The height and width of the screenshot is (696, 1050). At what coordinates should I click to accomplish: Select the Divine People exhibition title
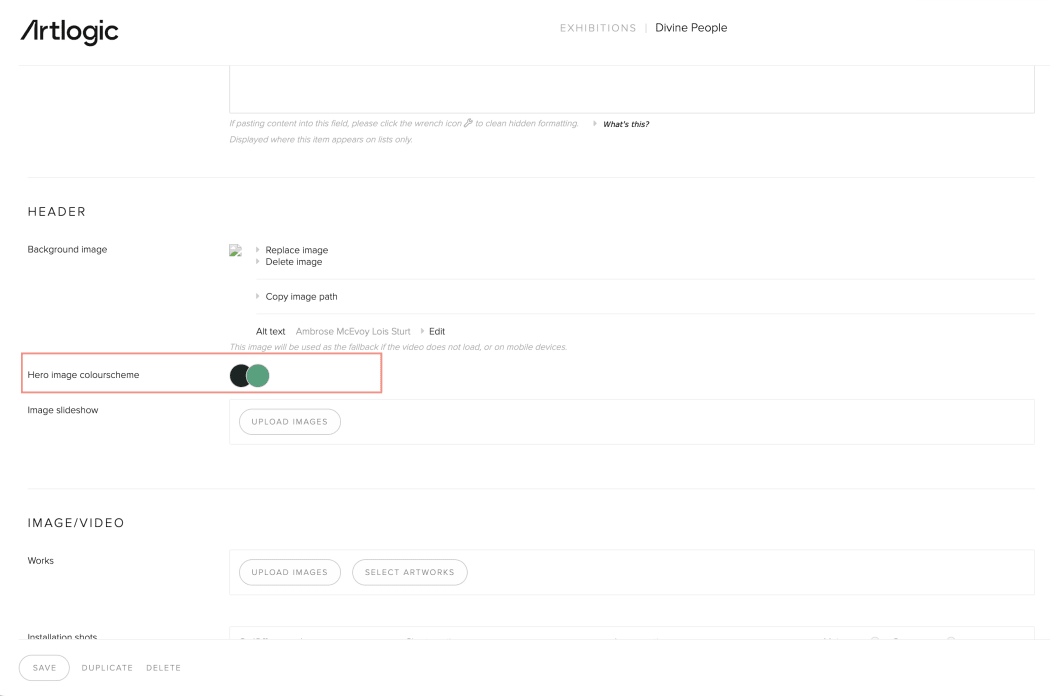pyautogui.click(x=691, y=27)
